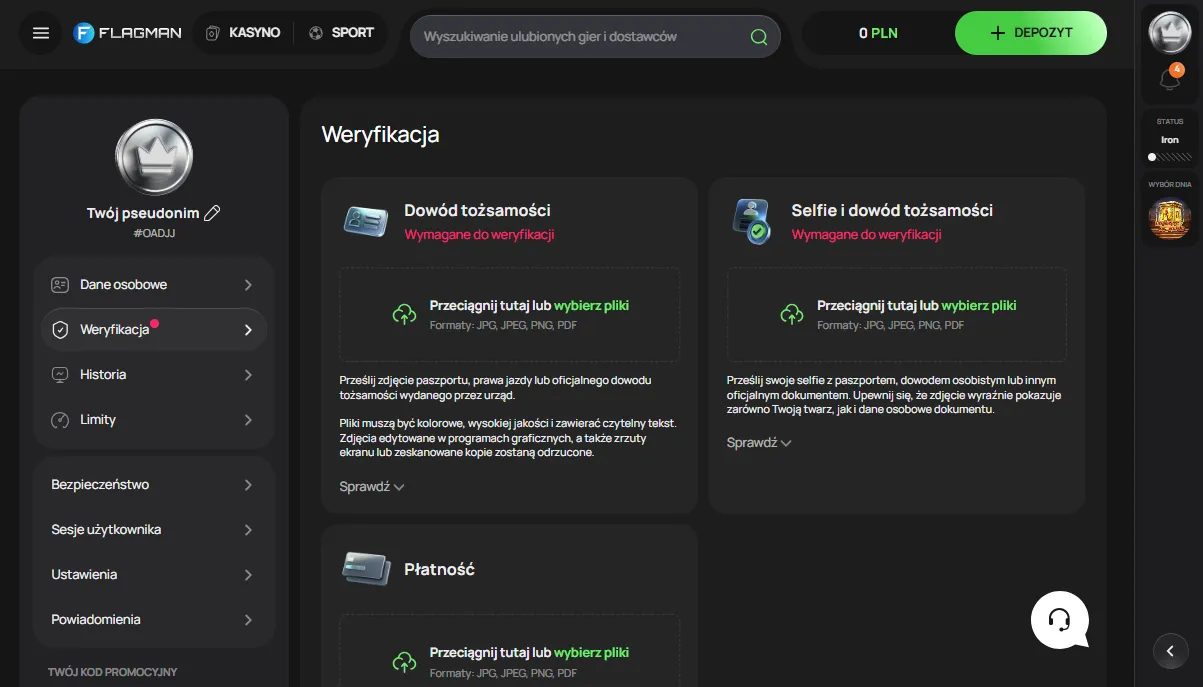Open the game of the day thumbnail
This screenshot has height=687, width=1203.
pos(1169,218)
